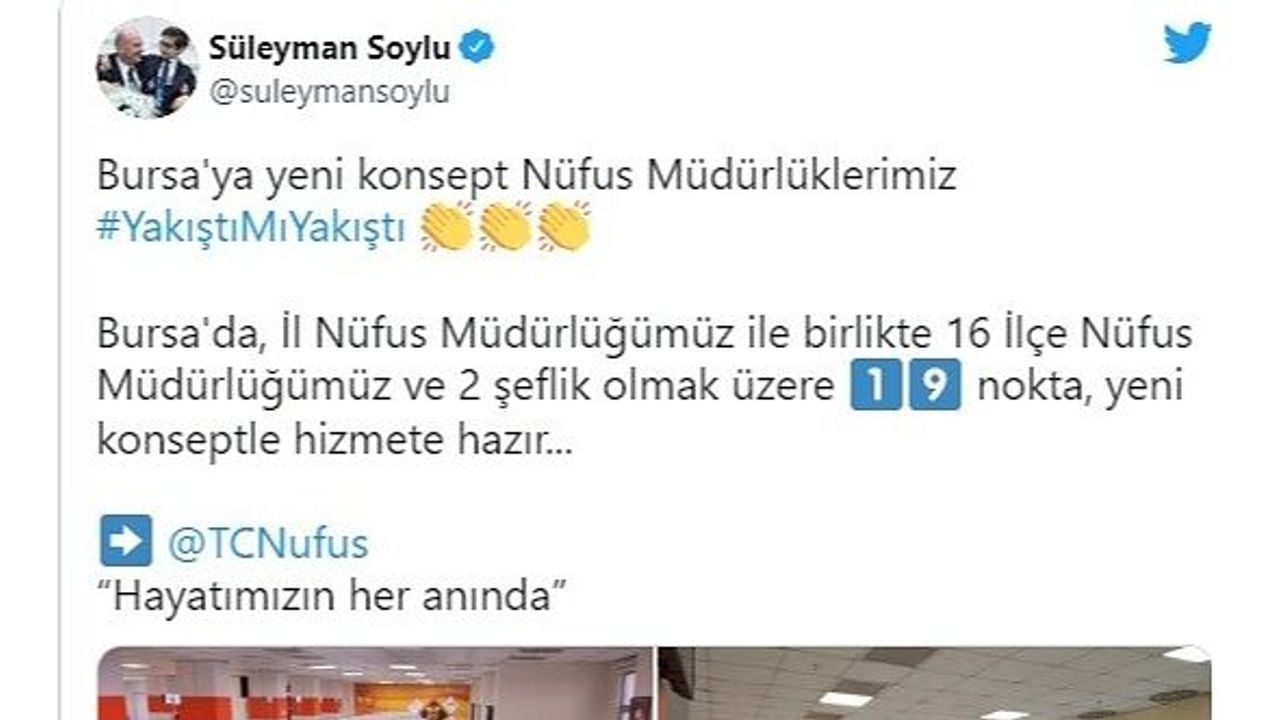Open Süleyman Soylu's profile avatar
Viewport: 1280px width, 720px height.
click(x=146, y=67)
